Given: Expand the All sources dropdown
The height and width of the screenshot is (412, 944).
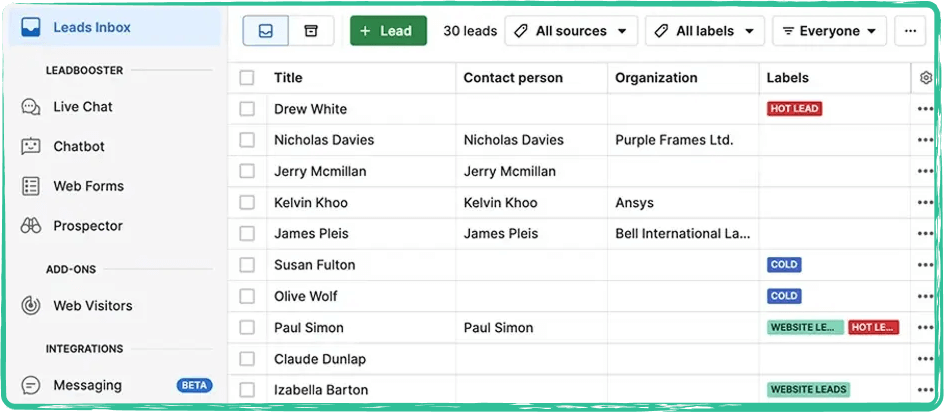Looking at the screenshot, I should tap(571, 31).
